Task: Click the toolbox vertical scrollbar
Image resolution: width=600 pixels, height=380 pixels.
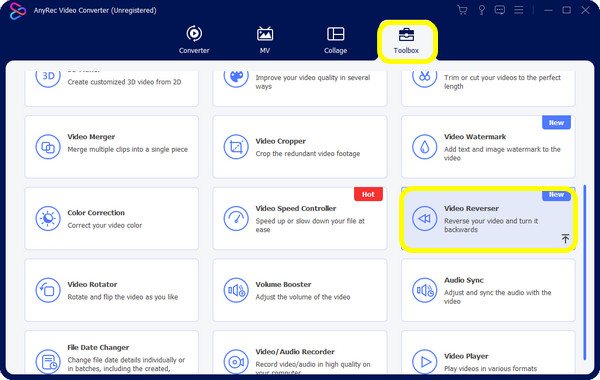Action: click(x=585, y=272)
